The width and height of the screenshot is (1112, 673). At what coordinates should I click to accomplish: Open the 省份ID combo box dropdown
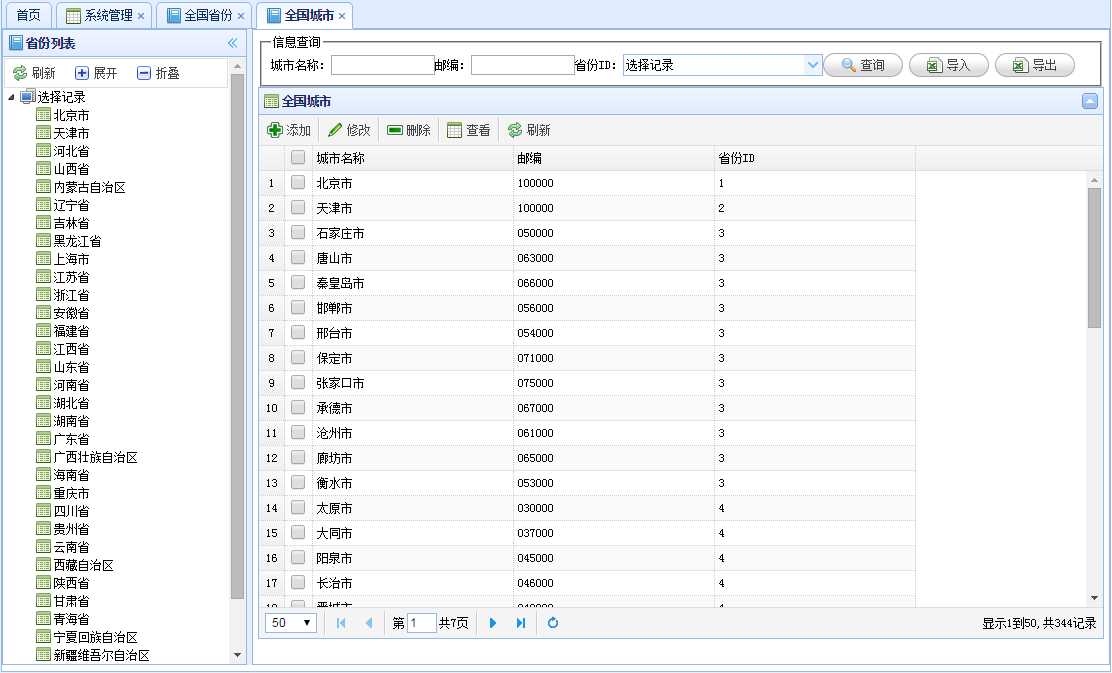pyautogui.click(x=813, y=65)
